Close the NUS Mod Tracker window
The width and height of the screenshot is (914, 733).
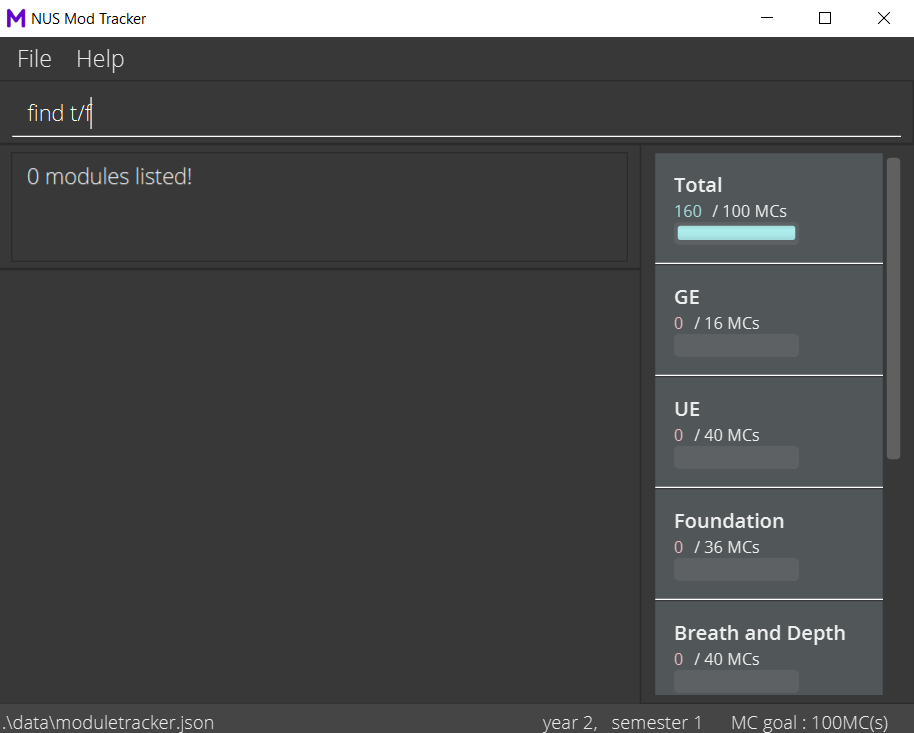pos(884,18)
